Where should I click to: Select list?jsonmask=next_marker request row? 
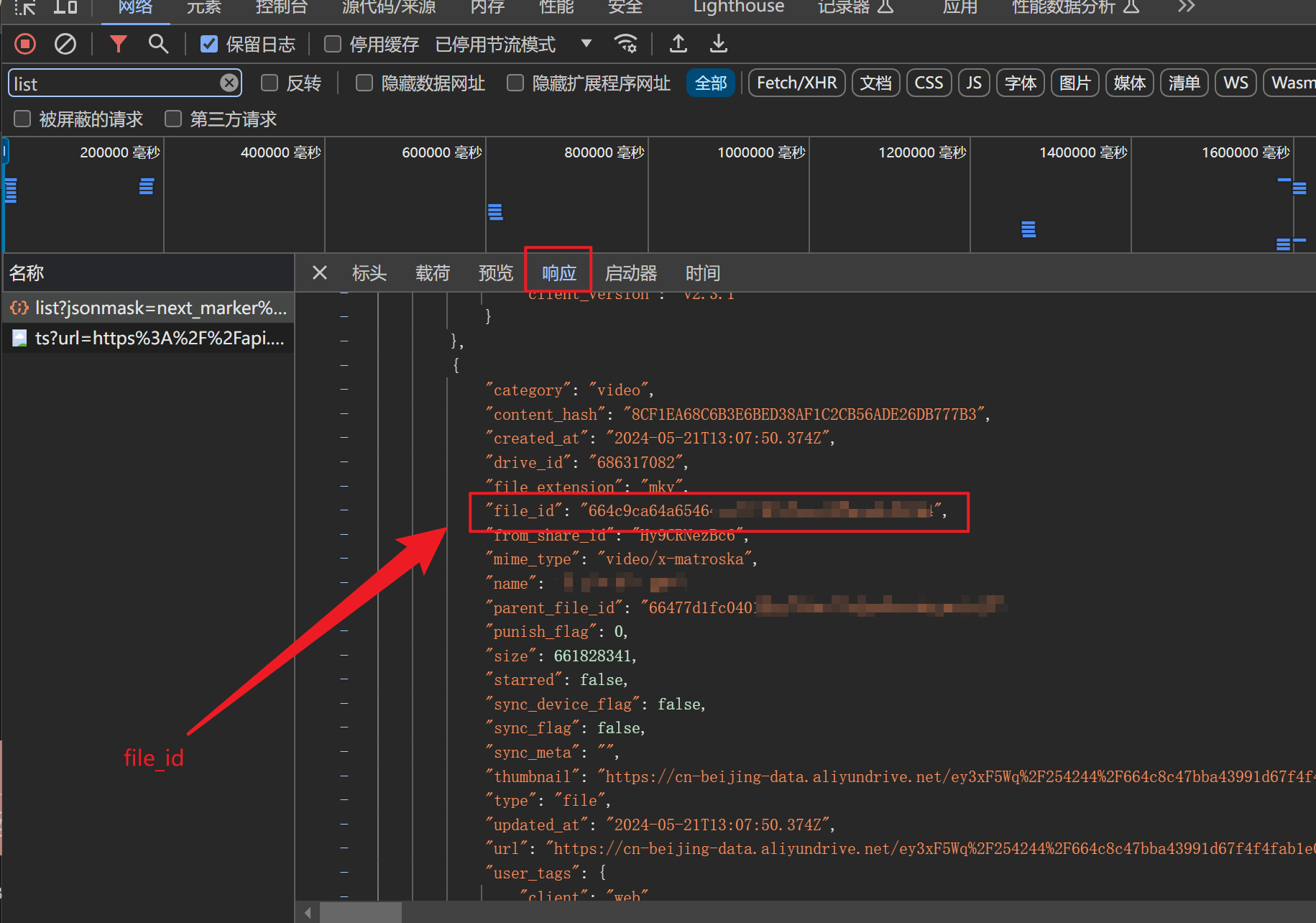pos(147,308)
